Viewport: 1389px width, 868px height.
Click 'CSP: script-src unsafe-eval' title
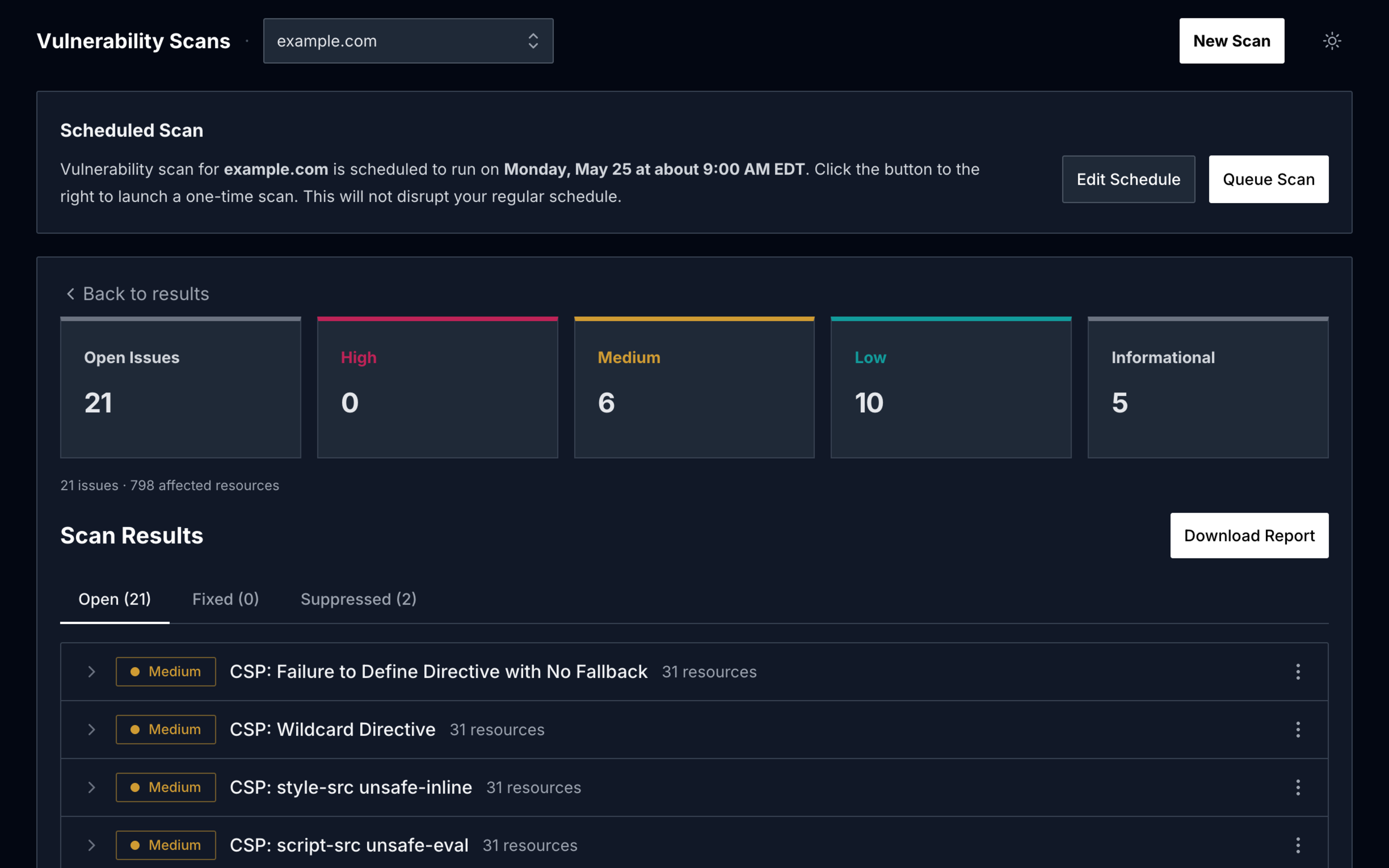[350, 845]
